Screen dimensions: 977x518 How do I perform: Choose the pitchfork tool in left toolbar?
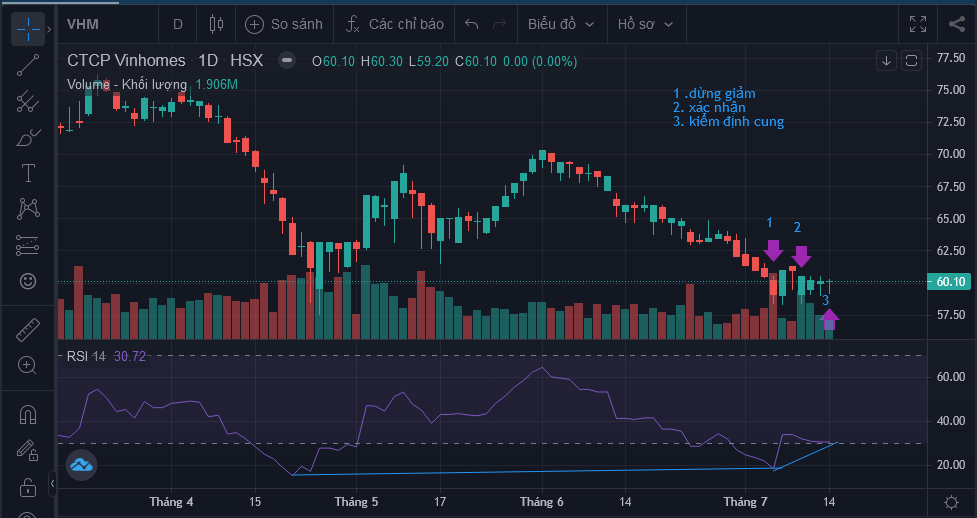pyautogui.click(x=28, y=101)
